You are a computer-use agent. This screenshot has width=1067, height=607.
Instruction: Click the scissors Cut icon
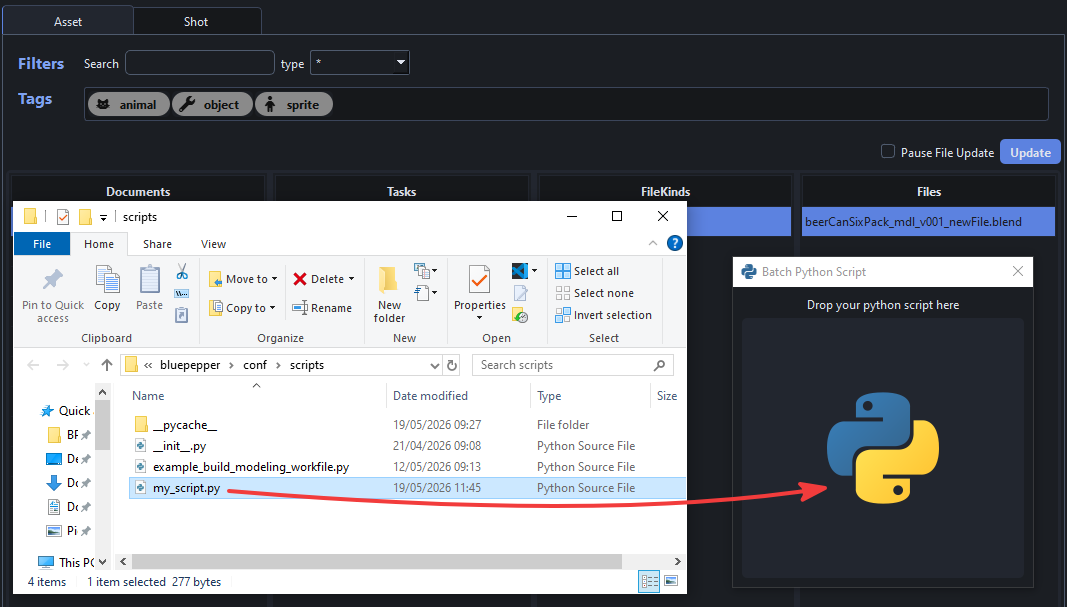coord(182,272)
